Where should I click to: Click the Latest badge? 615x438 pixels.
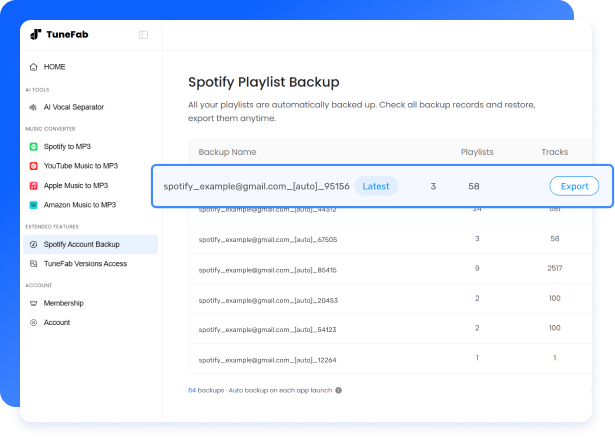(376, 186)
